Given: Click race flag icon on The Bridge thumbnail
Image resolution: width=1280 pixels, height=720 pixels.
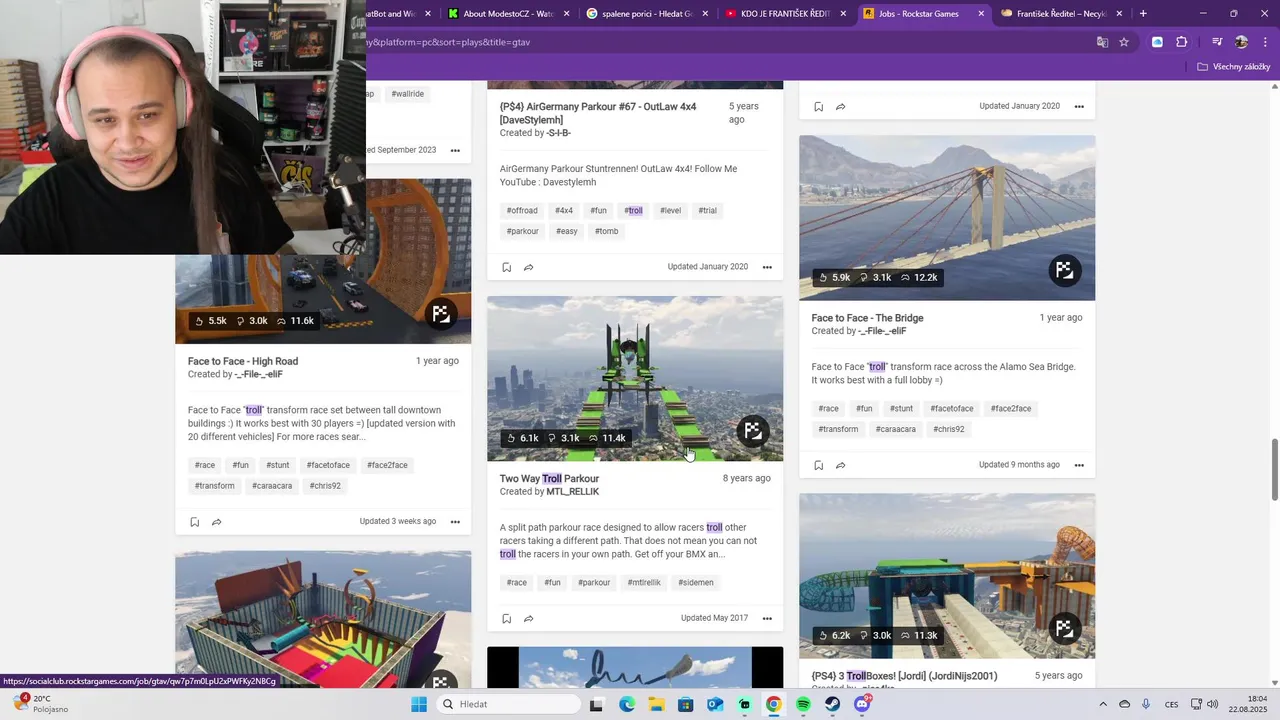Looking at the screenshot, I should tap(1065, 270).
